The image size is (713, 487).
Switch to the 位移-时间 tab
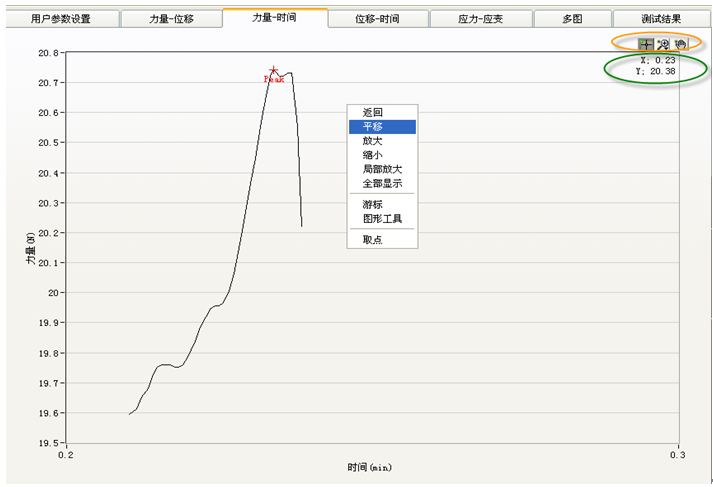[x=378, y=19]
